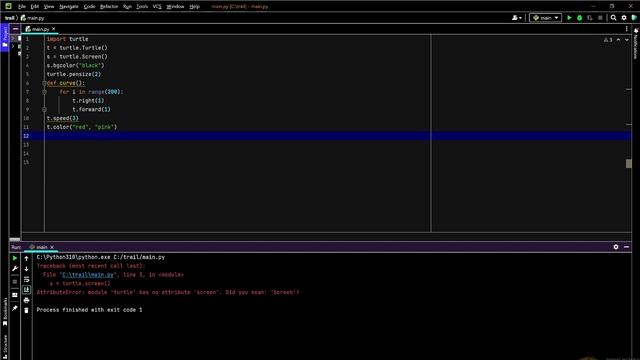Expand the first project tree node

[13, 38]
